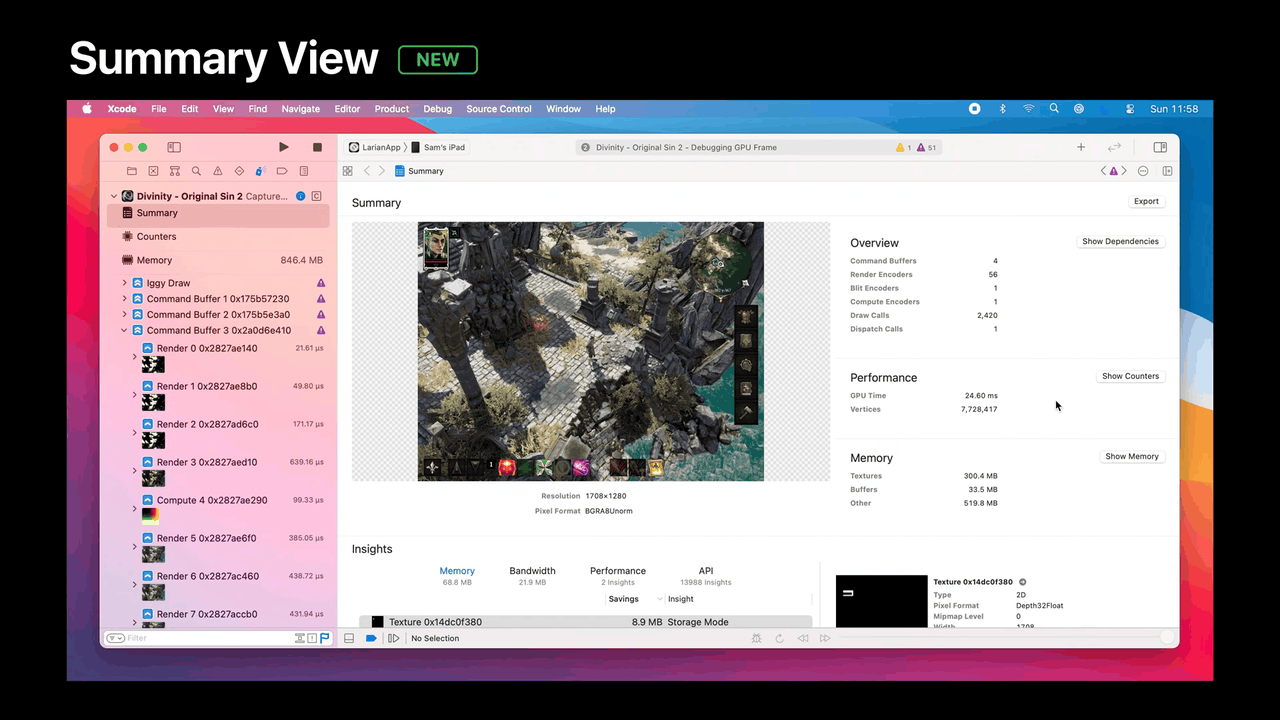Open the Find navigator magnifier icon
1280x720 pixels.
click(x=196, y=171)
